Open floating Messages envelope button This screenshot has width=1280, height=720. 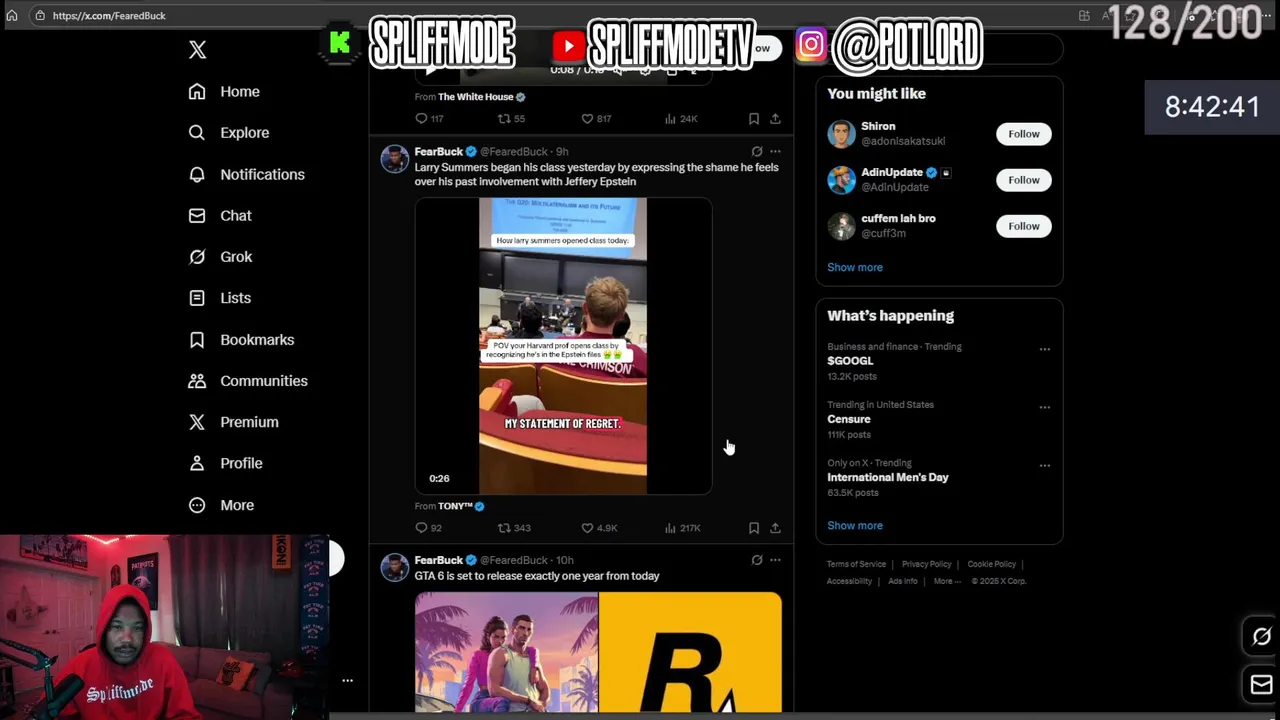(1261, 685)
